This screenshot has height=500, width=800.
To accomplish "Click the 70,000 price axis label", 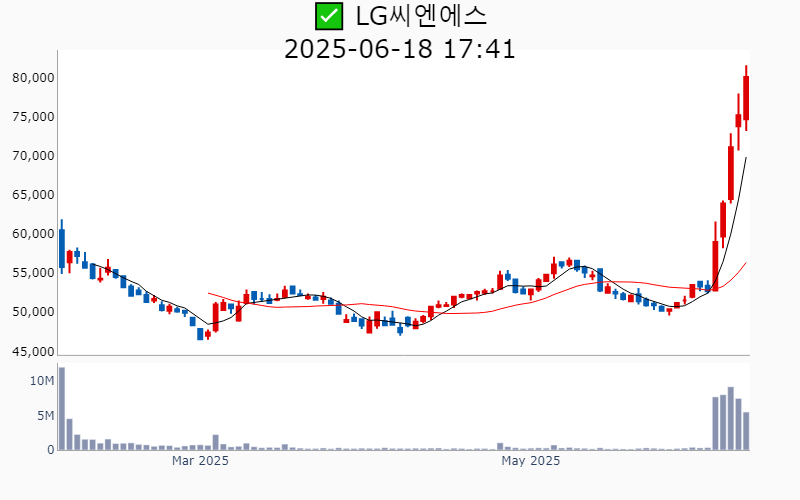I will click(x=33, y=156).
